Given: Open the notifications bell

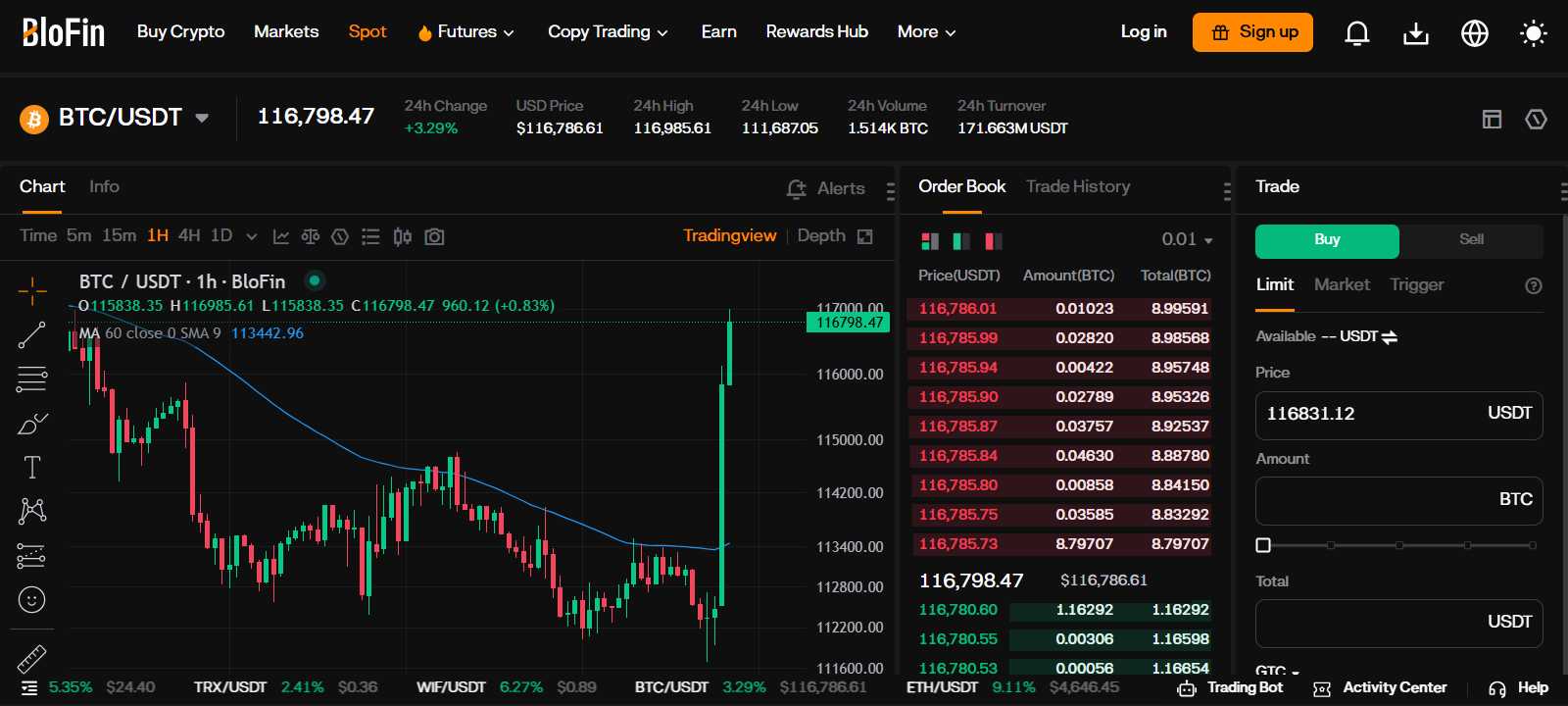Looking at the screenshot, I should [x=1356, y=33].
